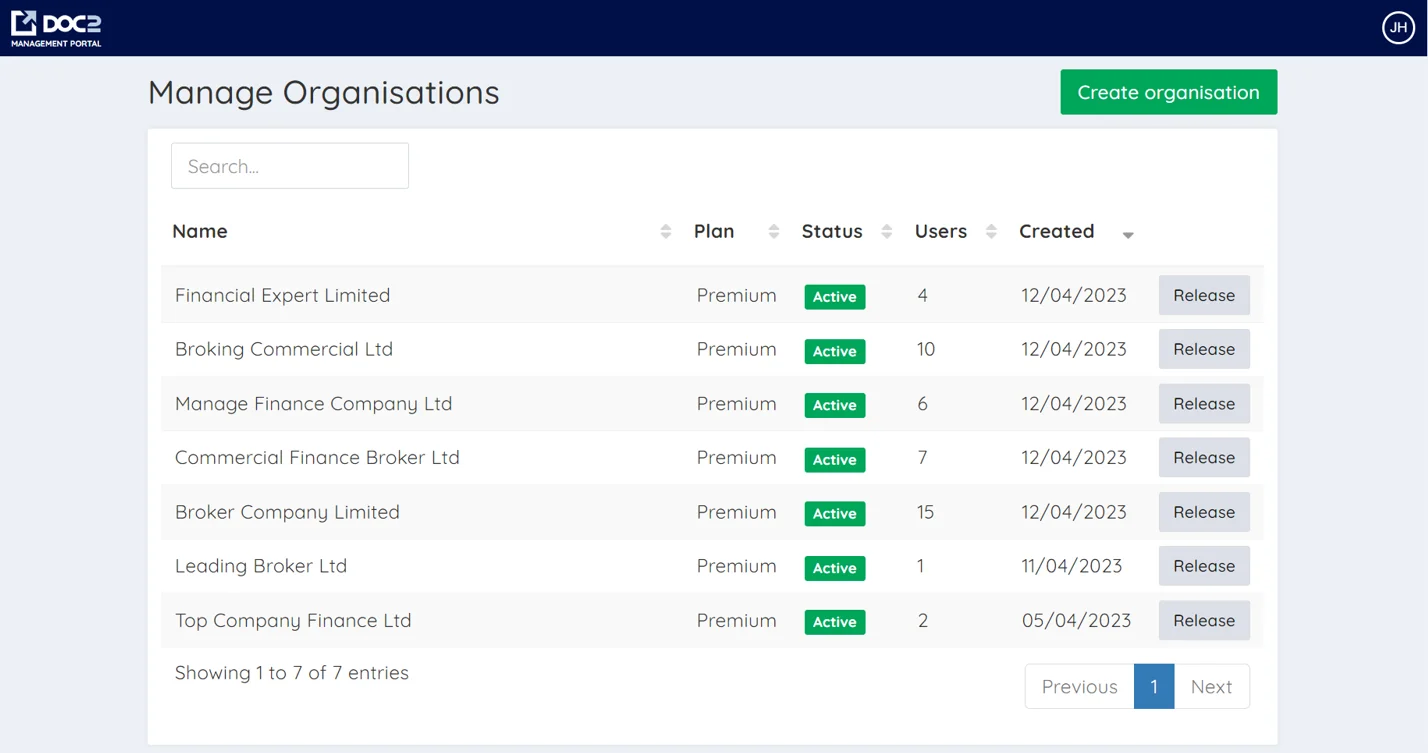Image resolution: width=1428 pixels, height=753 pixels.
Task: Release Broker Company Limited
Action: (x=1204, y=512)
